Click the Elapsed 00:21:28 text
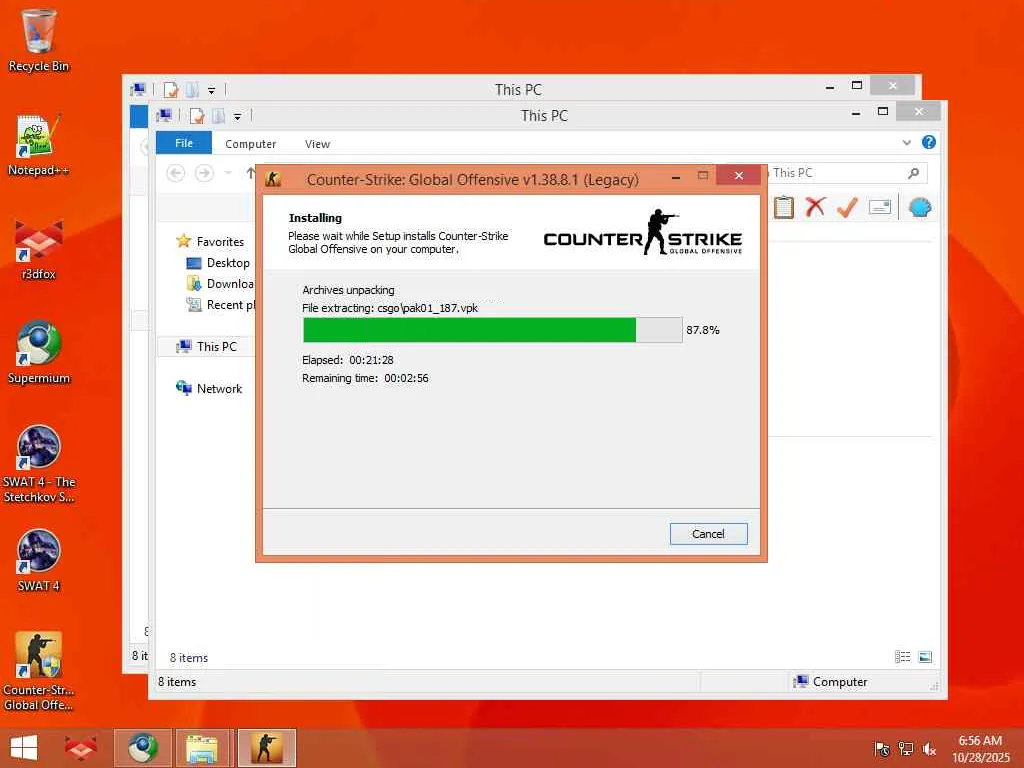The image size is (1024, 768). [347, 360]
